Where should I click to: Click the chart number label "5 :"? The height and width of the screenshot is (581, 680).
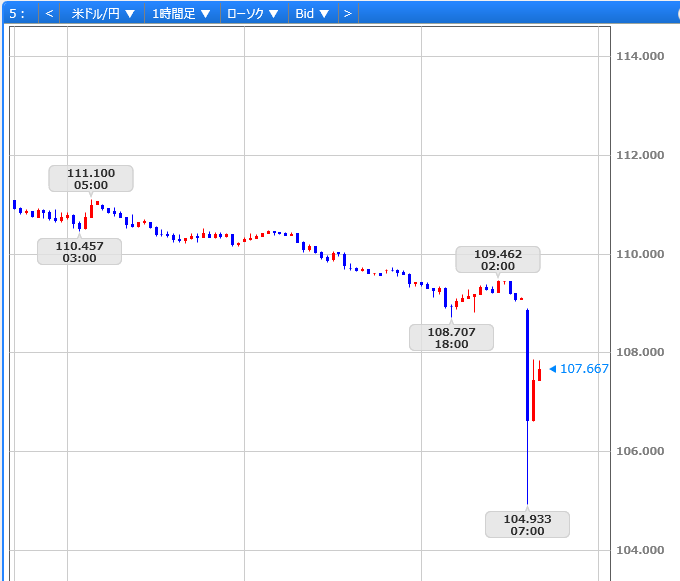pyautogui.click(x=17, y=13)
